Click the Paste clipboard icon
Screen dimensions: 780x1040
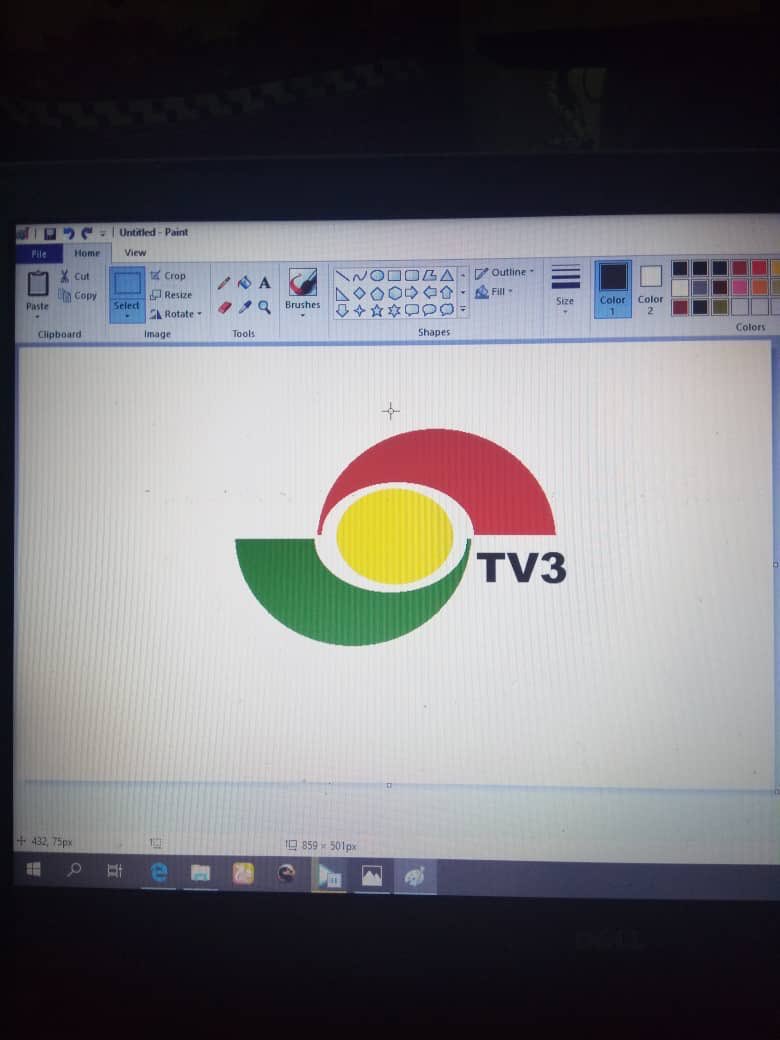click(x=38, y=284)
